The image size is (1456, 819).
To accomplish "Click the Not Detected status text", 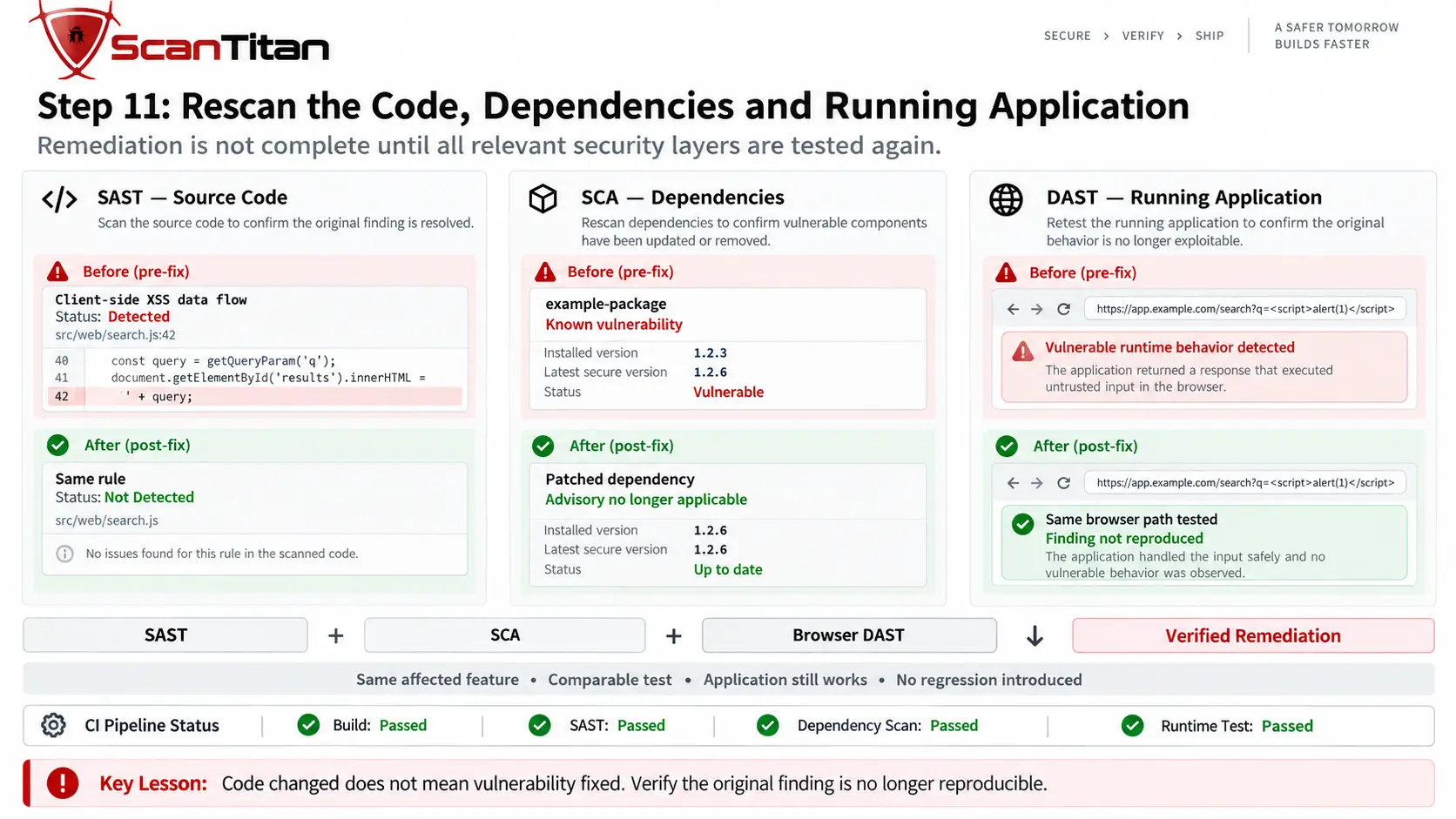I will pyautogui.click(x=149, y=498).
